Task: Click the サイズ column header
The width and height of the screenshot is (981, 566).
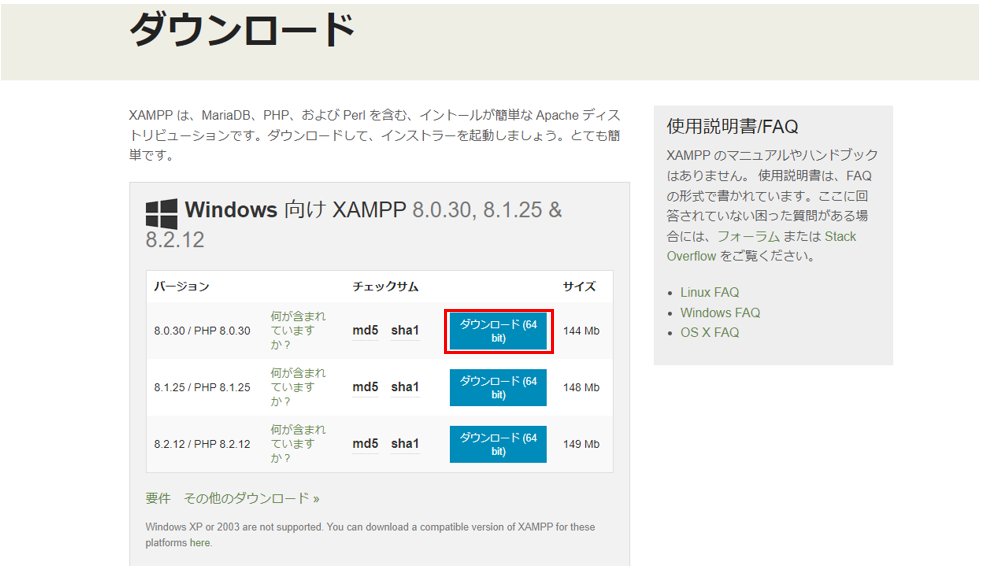Action: 579,286
